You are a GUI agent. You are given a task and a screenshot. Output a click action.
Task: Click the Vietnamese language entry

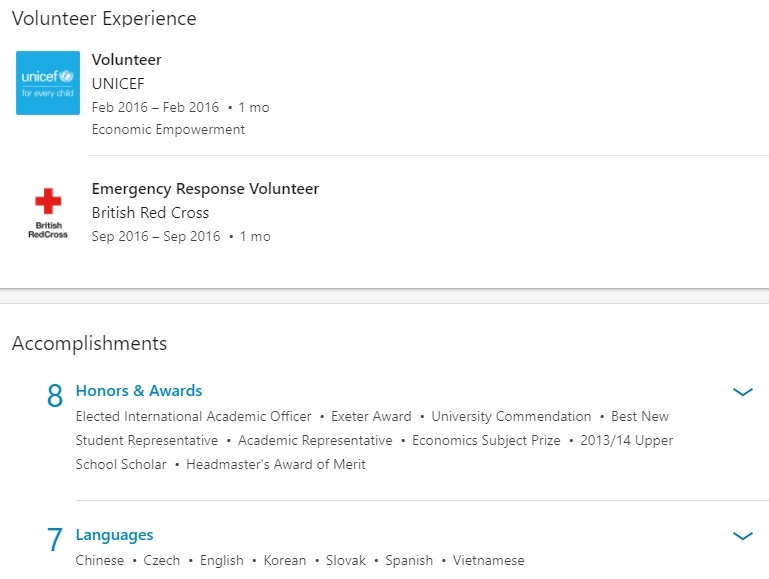click(x=488, y=561)
